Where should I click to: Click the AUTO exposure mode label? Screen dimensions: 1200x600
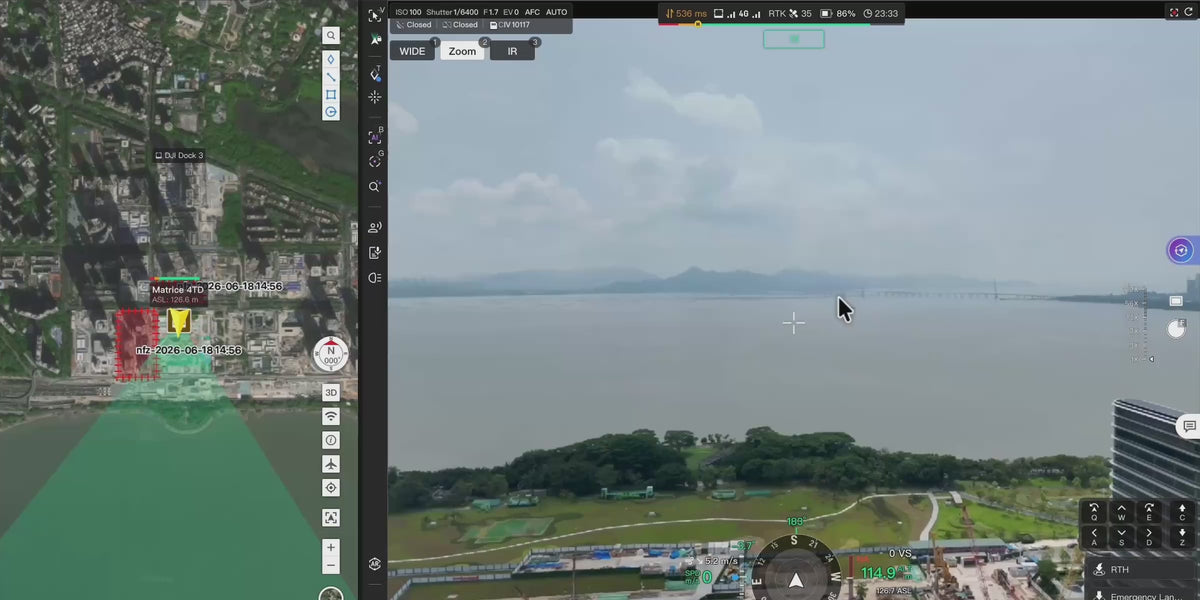(556, 12)
